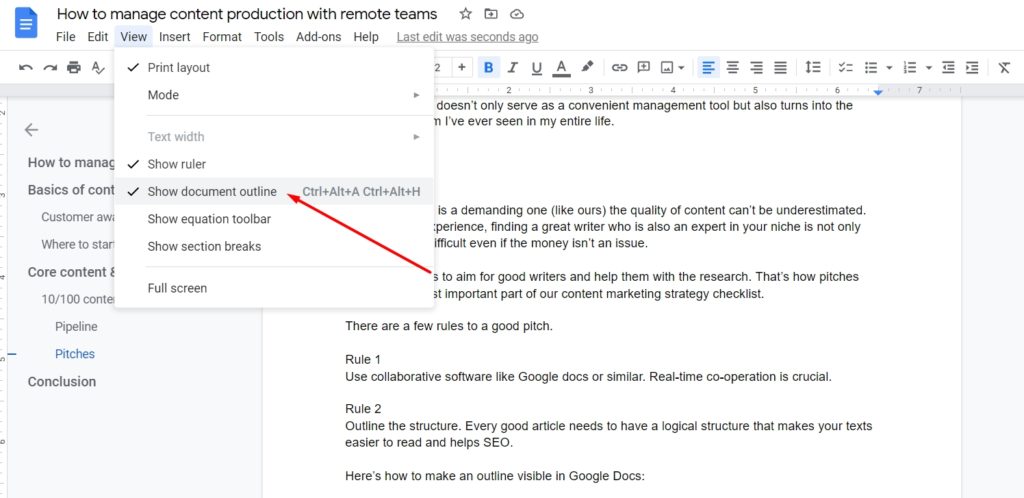Add a comment

pyautogui.click(x=643, y=67)
